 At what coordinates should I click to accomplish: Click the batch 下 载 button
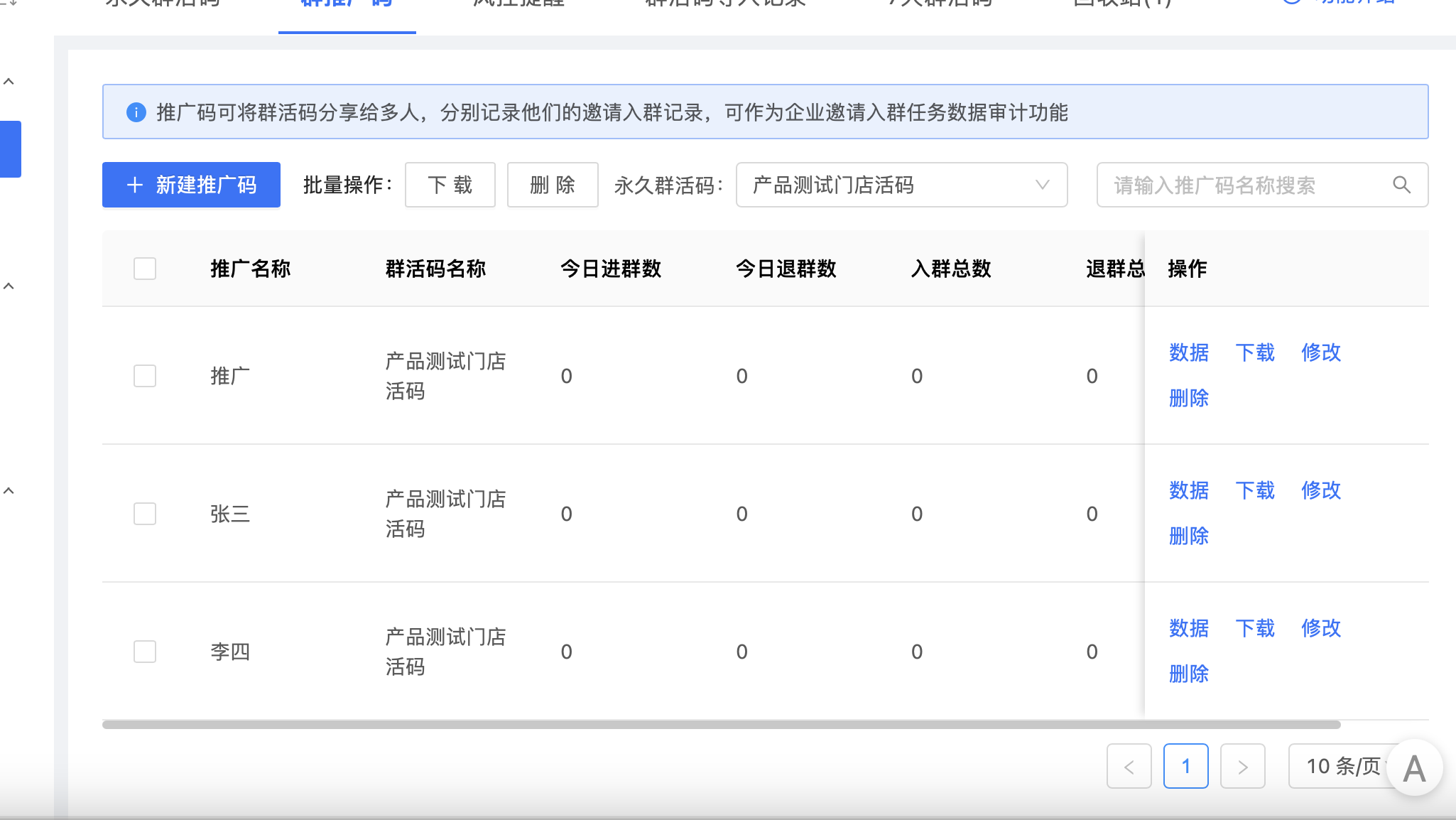450,185
